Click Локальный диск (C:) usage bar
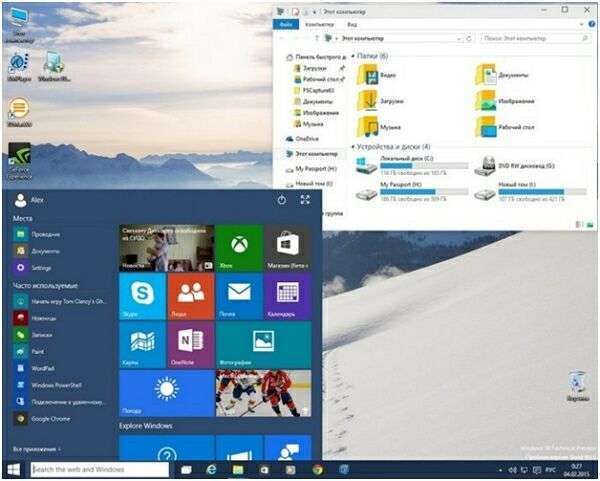This screenshot has height=481, width=600. (x=424, y=166)
